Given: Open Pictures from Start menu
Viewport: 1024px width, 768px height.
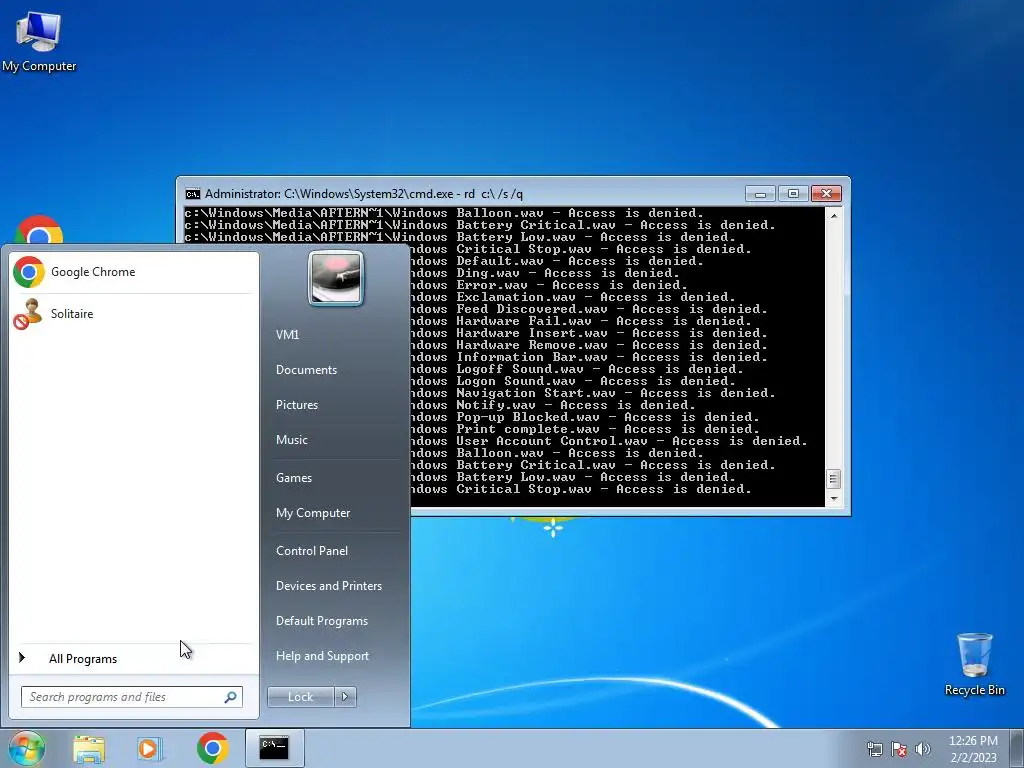Looking at the screenshot, I should [x=296, y=405].
